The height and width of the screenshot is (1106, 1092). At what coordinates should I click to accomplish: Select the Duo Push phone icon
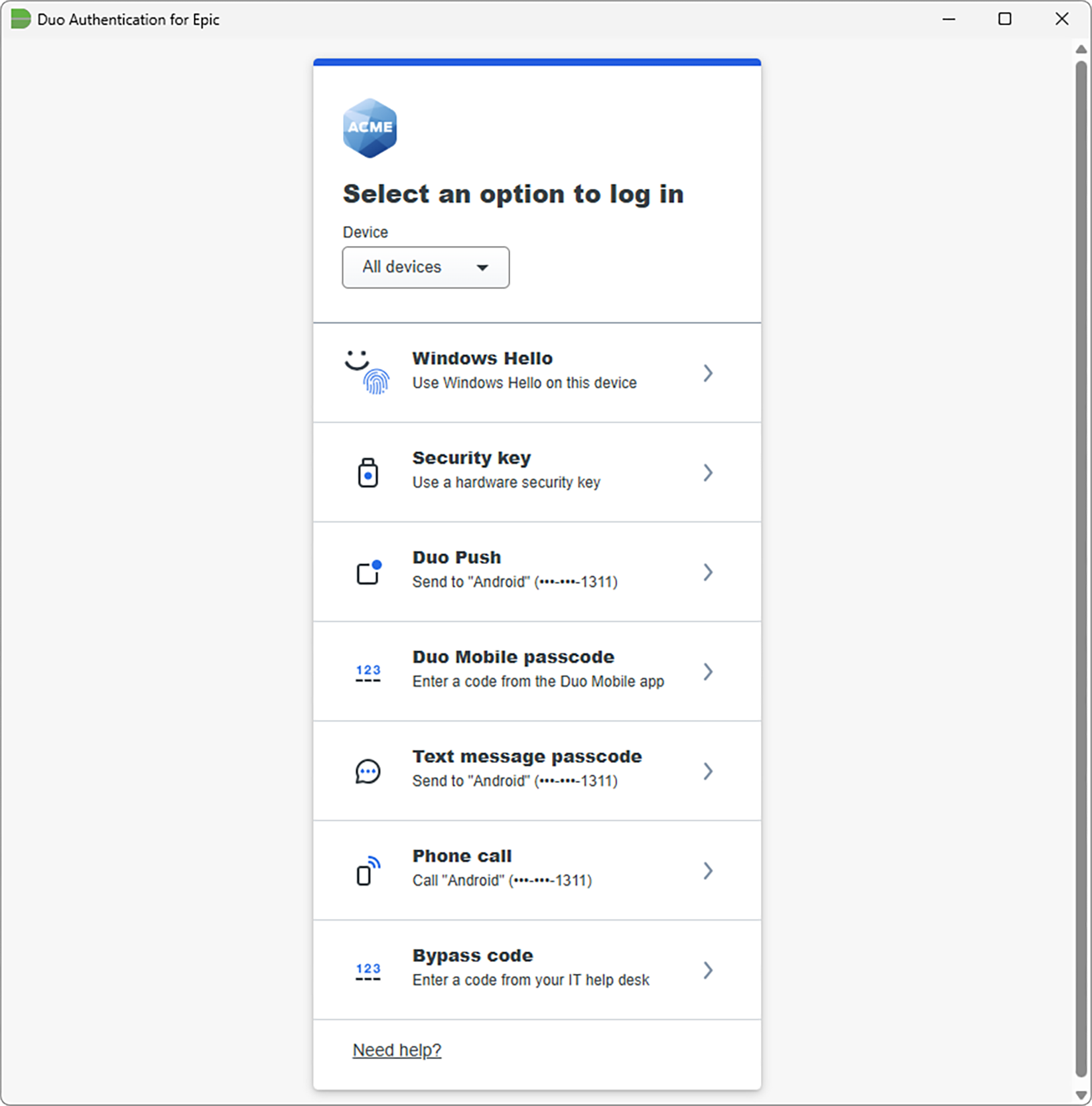tap(369, 571)
